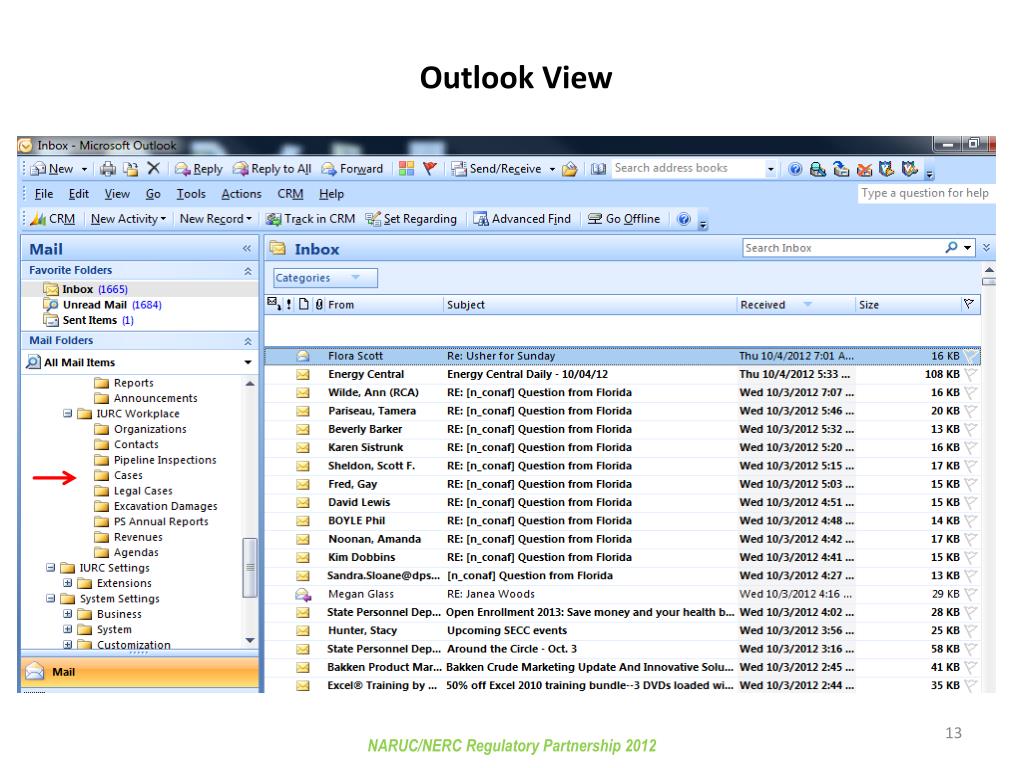Flag the Beverly Barker message

click(x=971, y=429)
